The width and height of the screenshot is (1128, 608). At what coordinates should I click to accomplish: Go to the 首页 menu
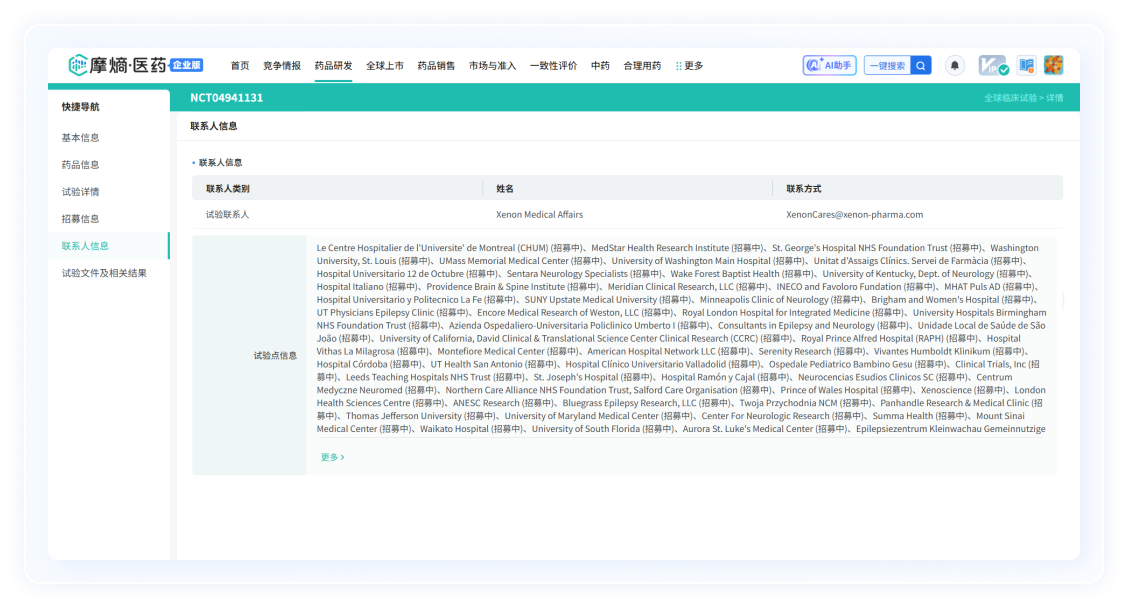coord(240,65)
